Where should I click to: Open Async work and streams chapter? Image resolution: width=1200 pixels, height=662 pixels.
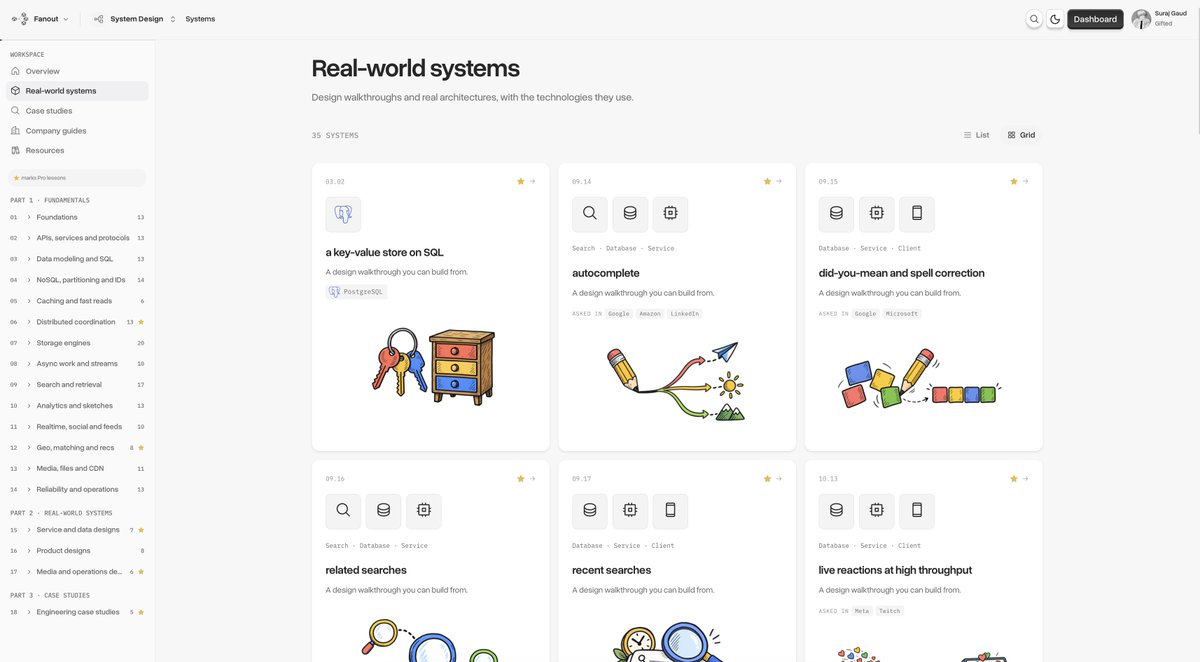[x=77, y=364]
